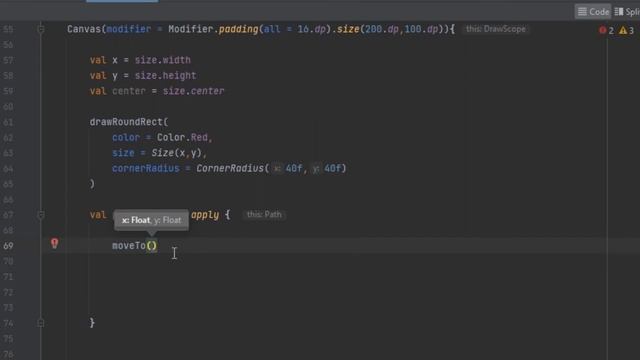Viewport: 640px width, 360px height.
Task: Click on drawRoundRect function call
Action: (x=126, y=122)
